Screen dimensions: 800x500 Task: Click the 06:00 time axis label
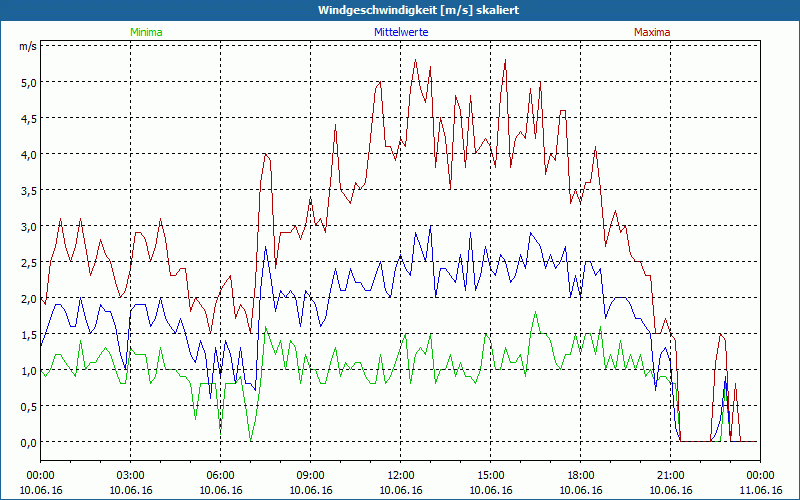click(220, 476)
